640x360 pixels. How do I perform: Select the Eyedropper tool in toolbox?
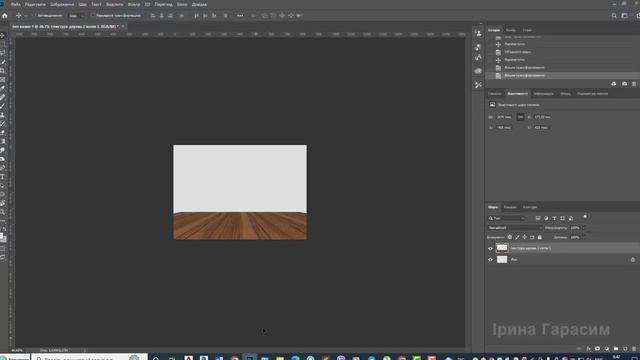tap(2, 88)
